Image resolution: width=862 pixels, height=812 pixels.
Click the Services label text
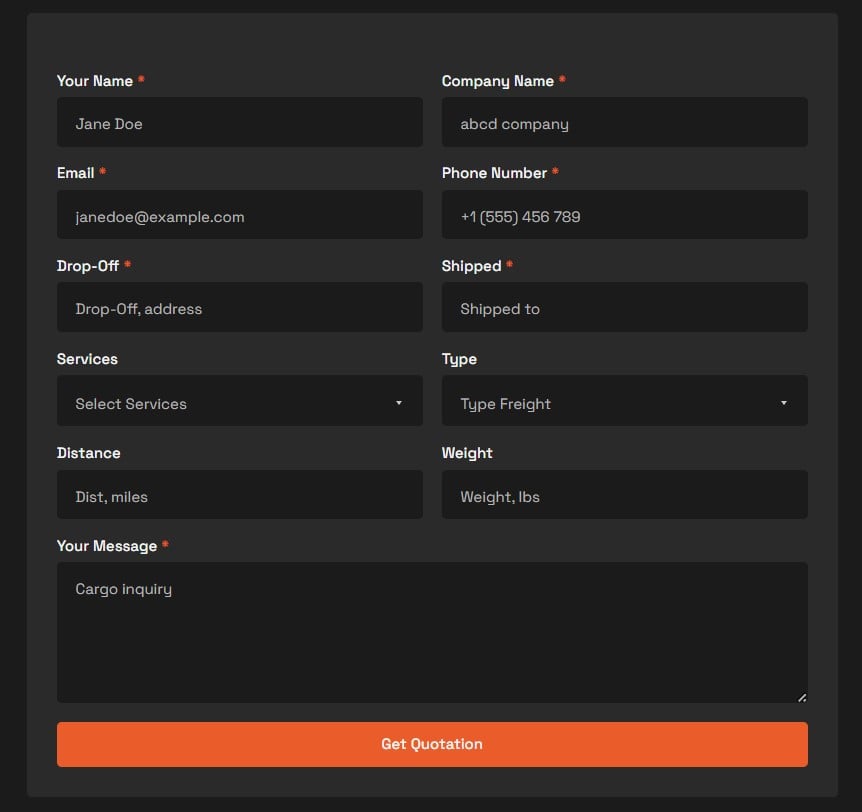[x=87, y=359]
